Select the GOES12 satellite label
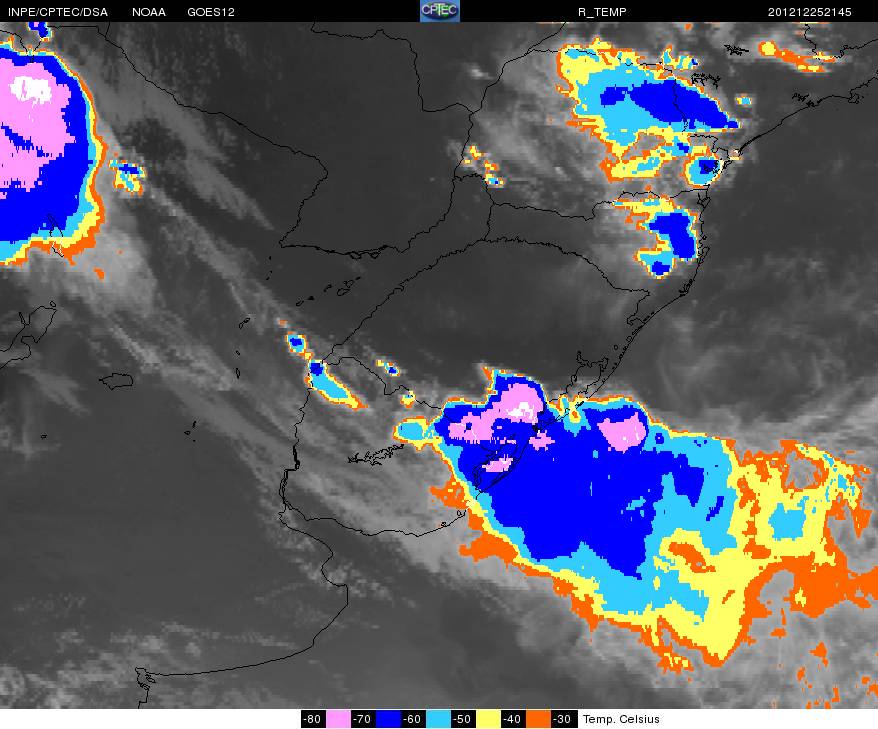The height and width of the screenshot is (729, 878). 211,12
